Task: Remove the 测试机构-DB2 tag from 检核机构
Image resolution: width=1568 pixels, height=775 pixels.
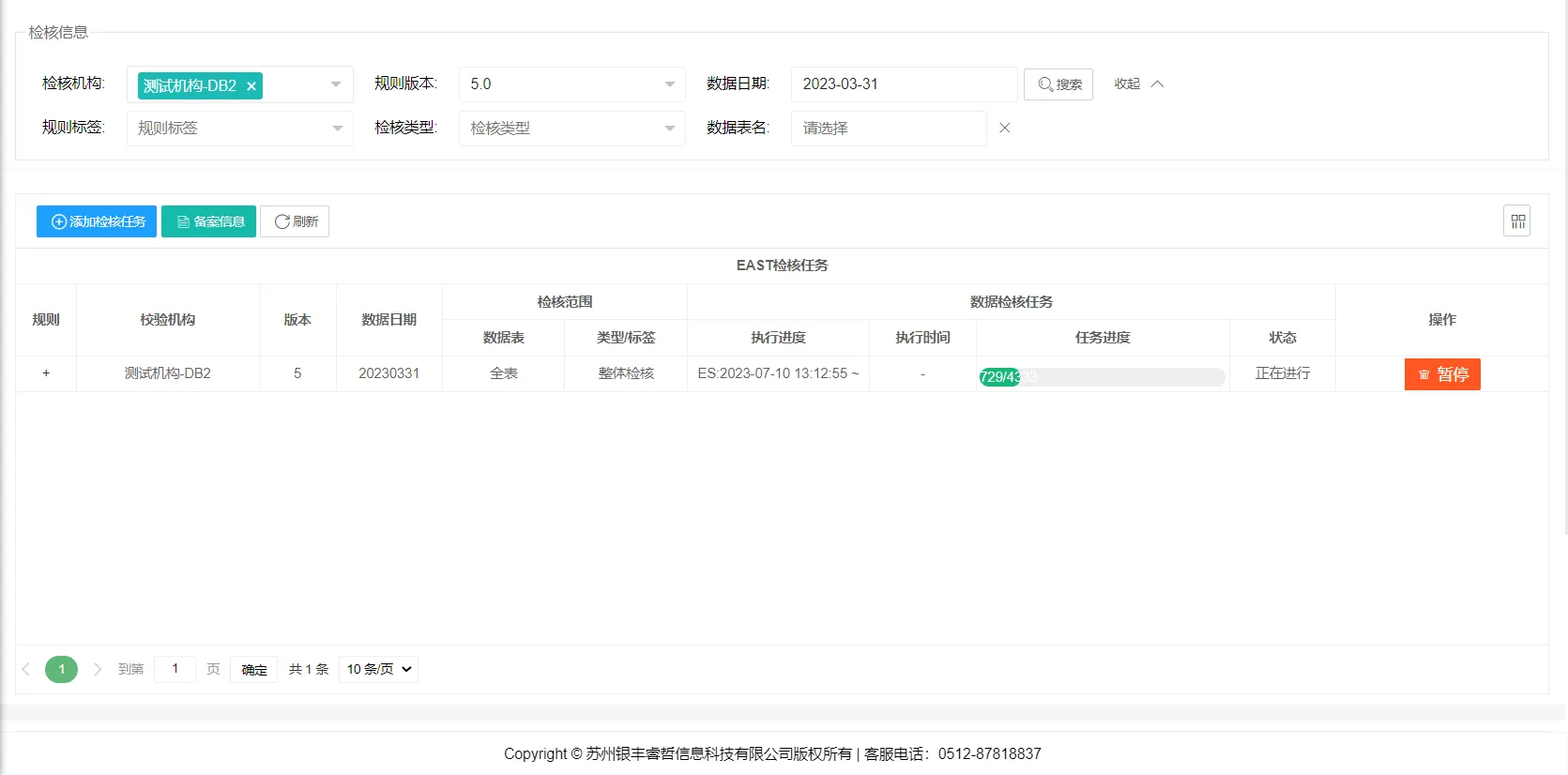Action: (x=251, y=86)
